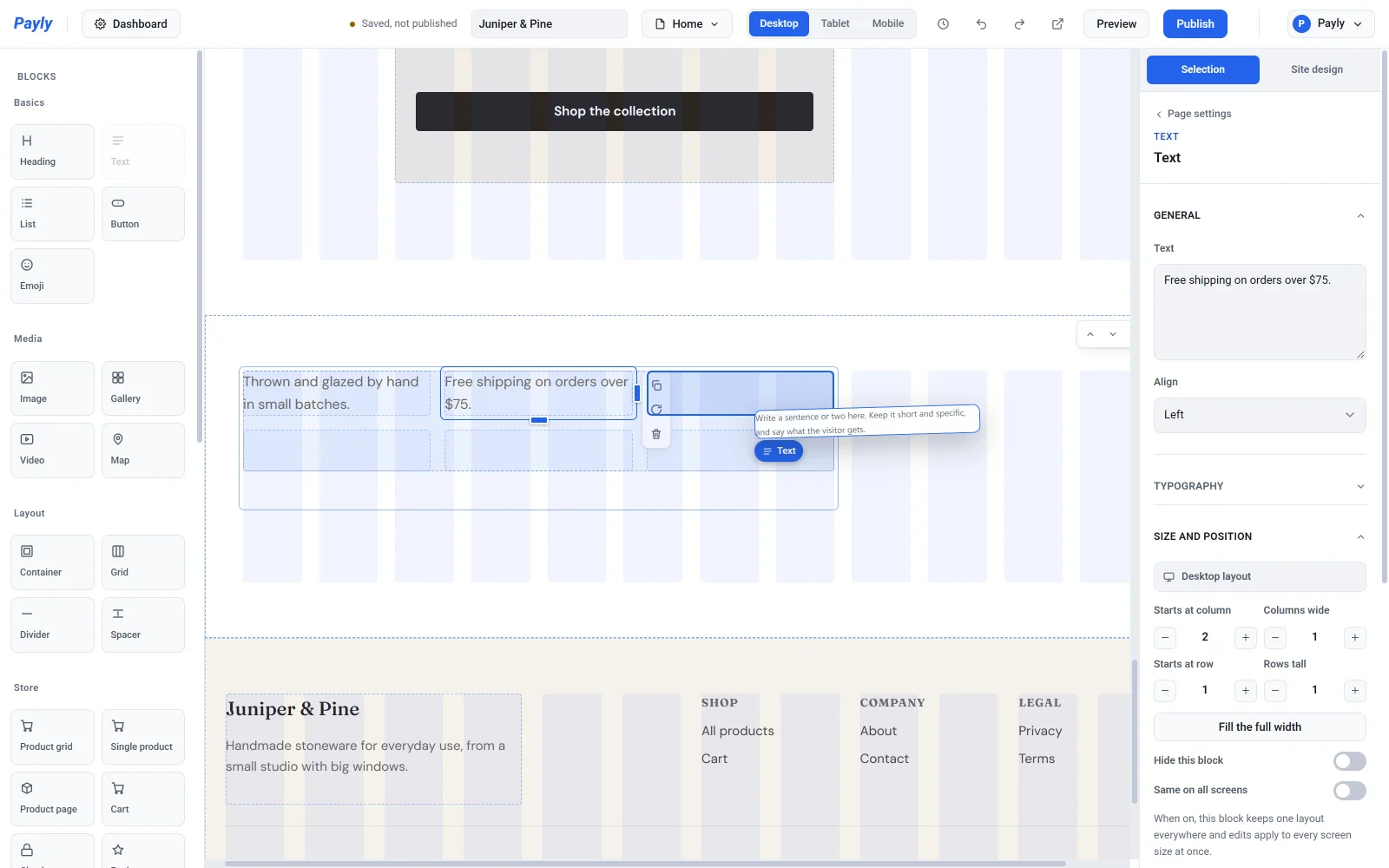Screen dimensions: 1389x868
Task: Click the site name field Juniper & Pine
Action: [549, 24]
